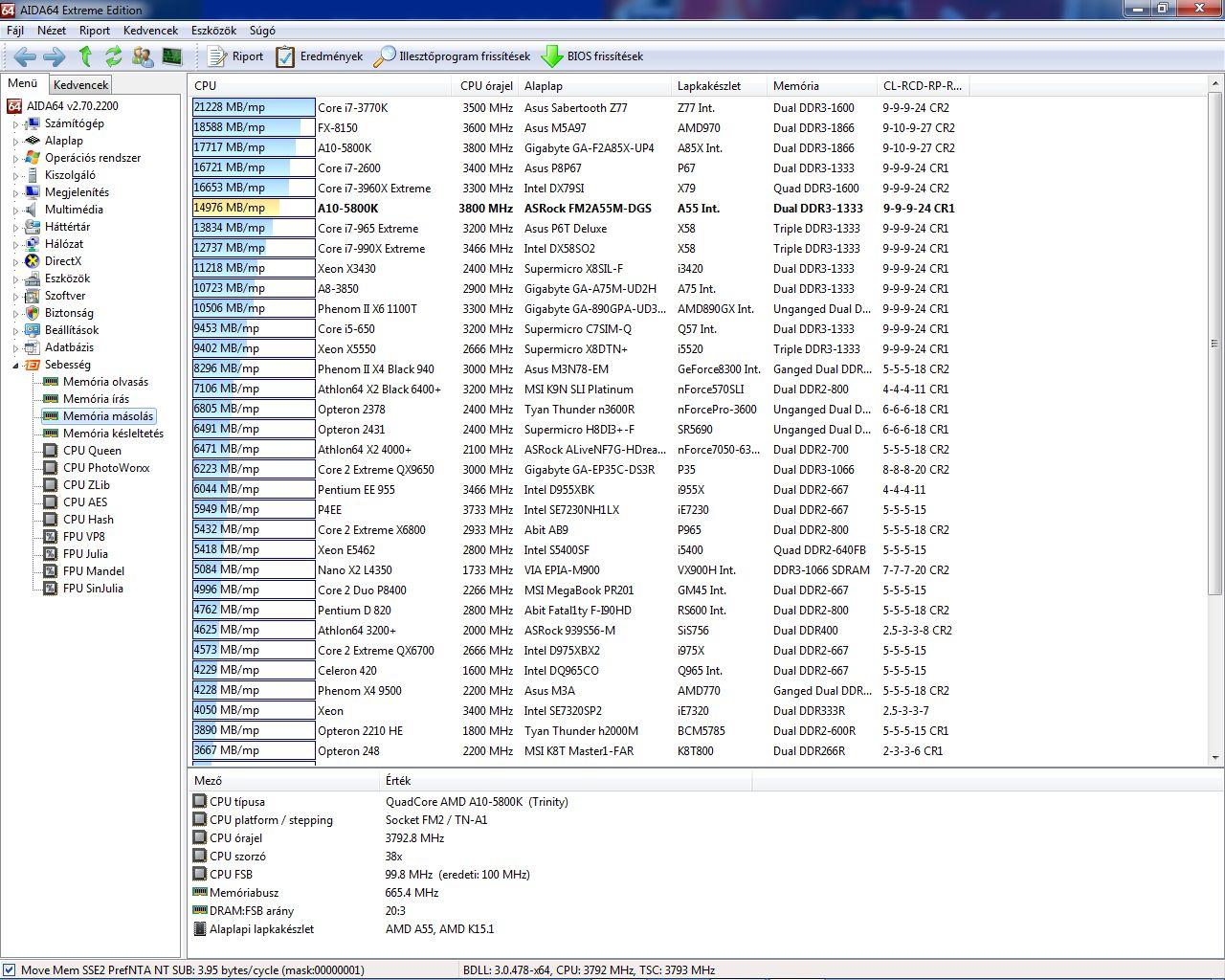
Task: Open the Nézet menu
Action: pos(52,31)
